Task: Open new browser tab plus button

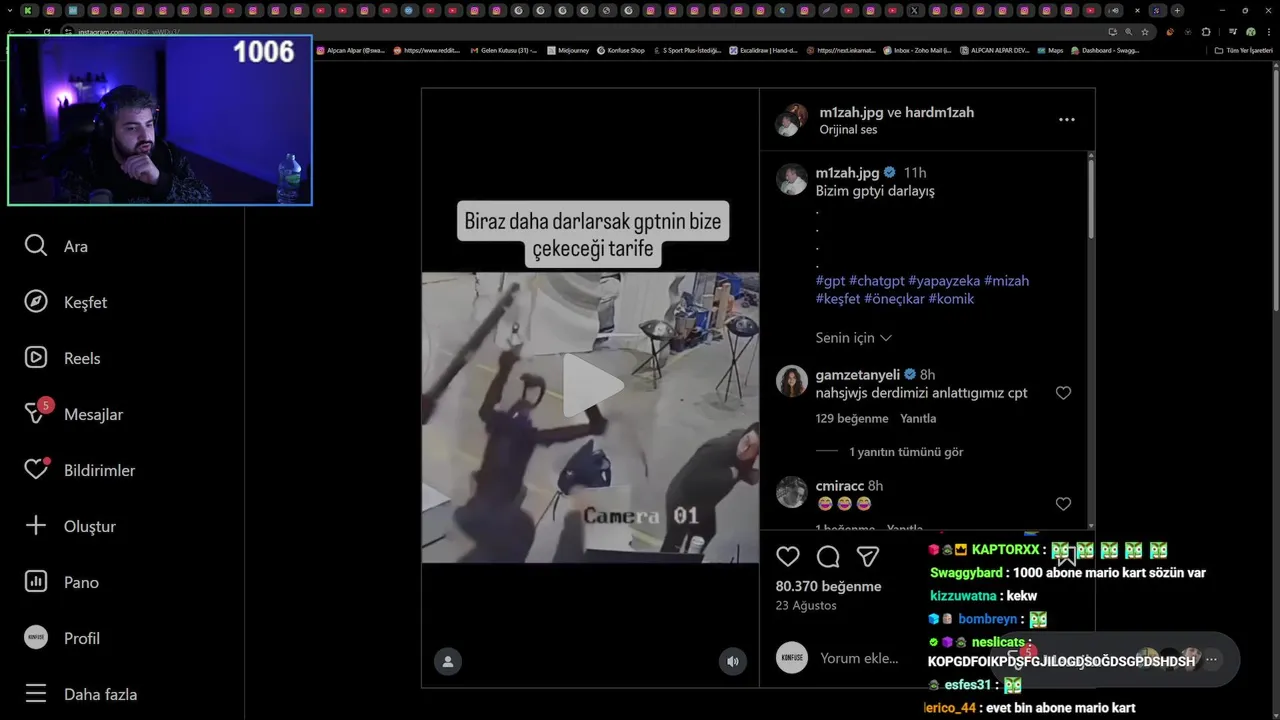Action: click(1177, 10)
